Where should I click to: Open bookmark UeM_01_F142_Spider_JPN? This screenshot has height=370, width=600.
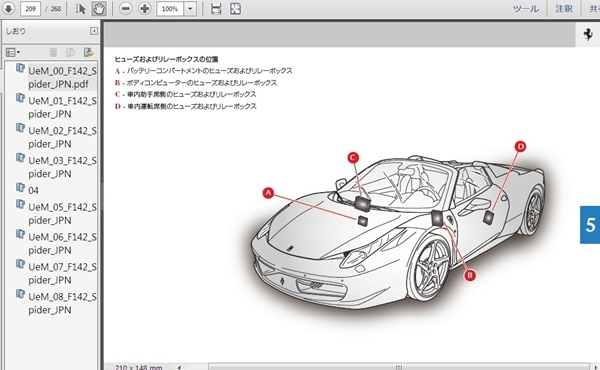[62, 107]
